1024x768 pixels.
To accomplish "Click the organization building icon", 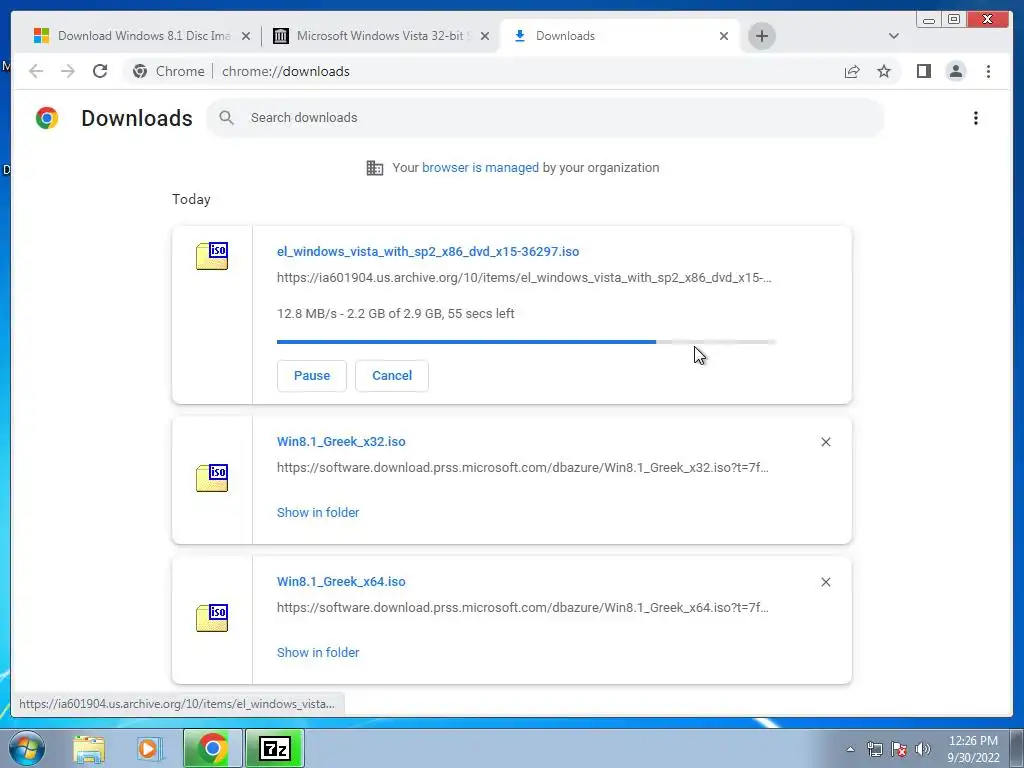I will 375,168.
